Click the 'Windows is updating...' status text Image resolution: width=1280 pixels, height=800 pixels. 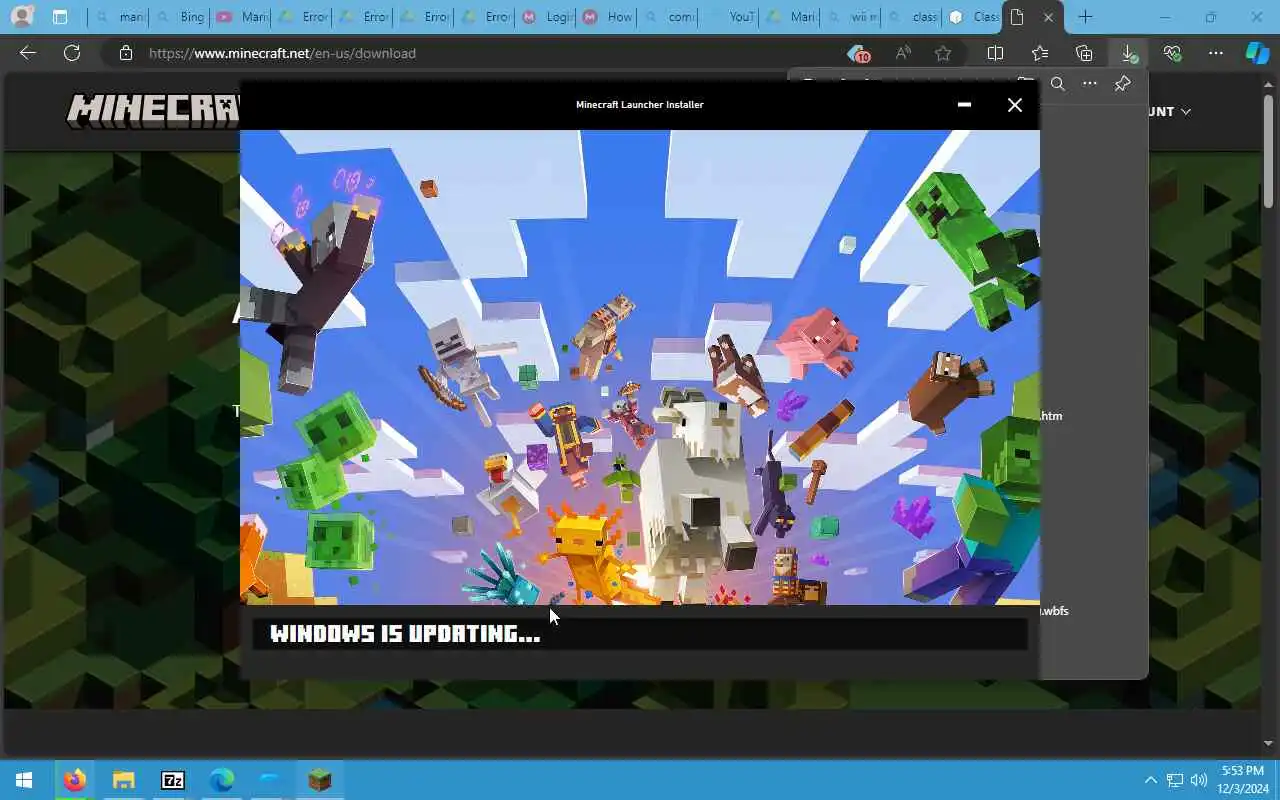405,634
